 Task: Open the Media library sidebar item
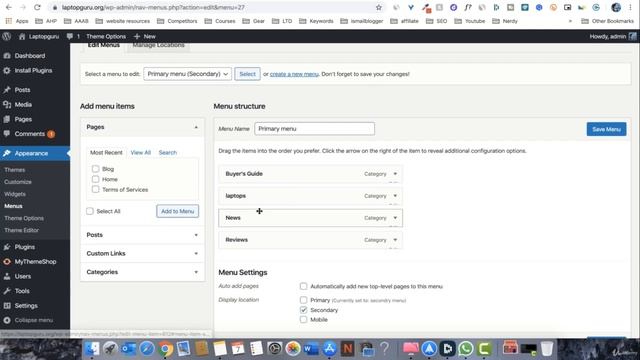point(23,104)
